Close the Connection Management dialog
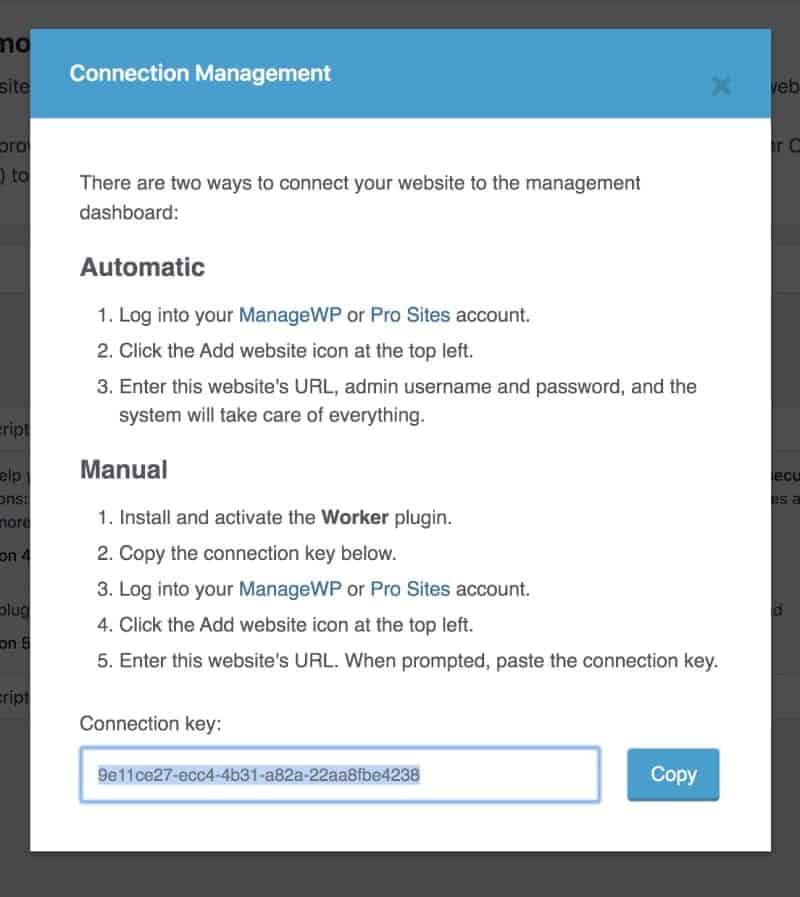This screenshot has width=800, height=897. point(720,86)
